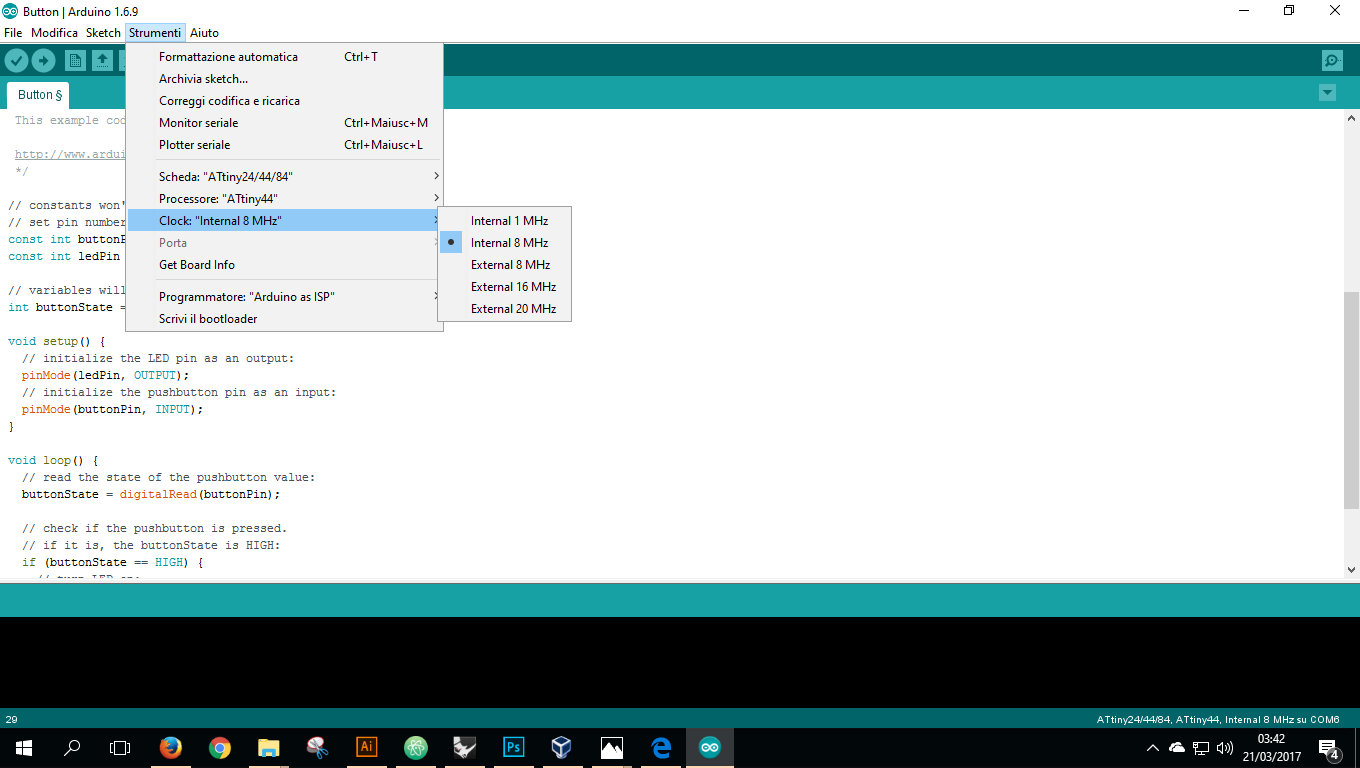The width and height of the screenshot is (1360, 768).
Task: Expand the Clock Internal 8 MHz submenu
Action: (x=284, y=221)
